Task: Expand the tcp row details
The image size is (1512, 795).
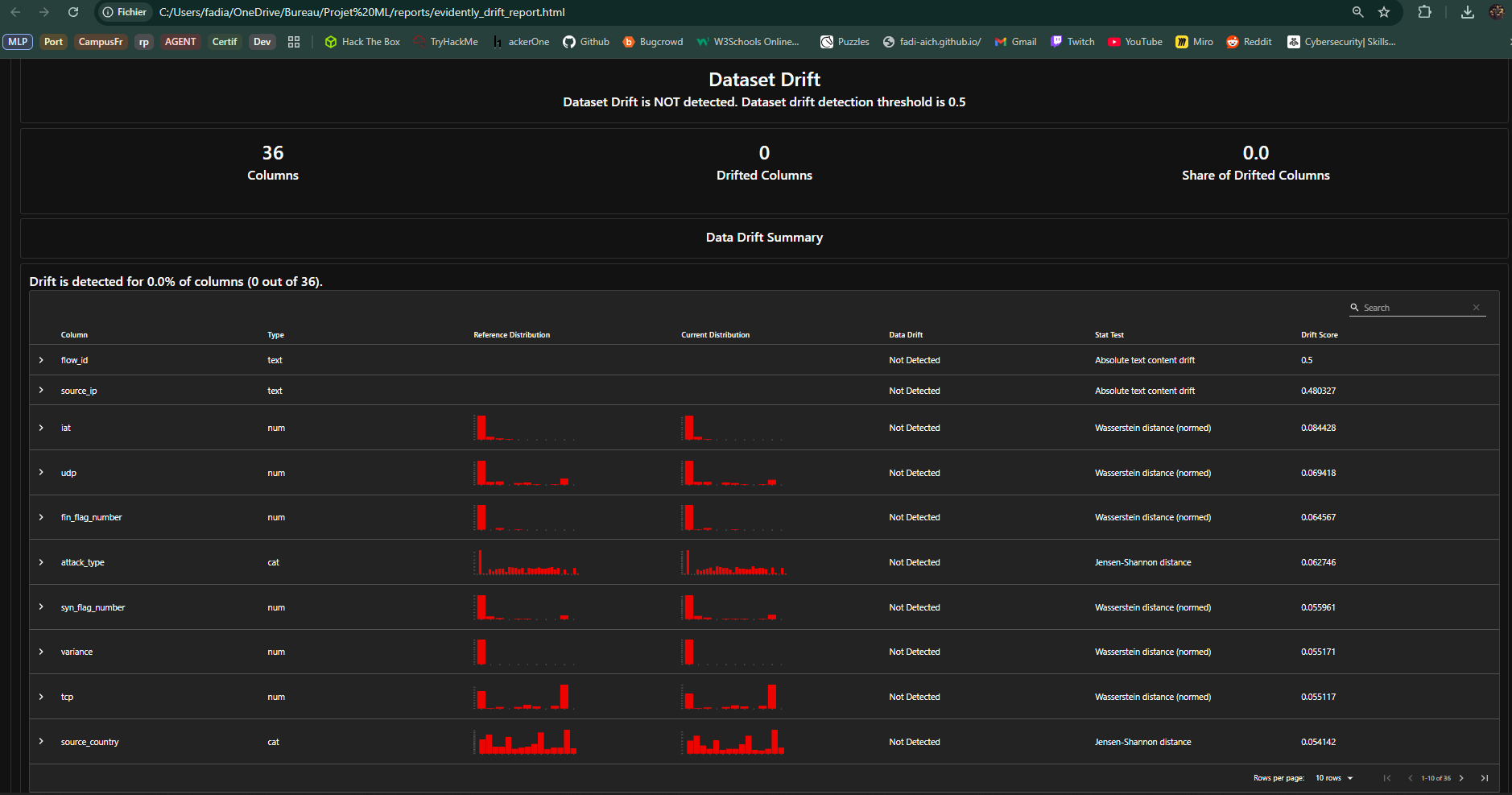Action: (x=41, y=697)
